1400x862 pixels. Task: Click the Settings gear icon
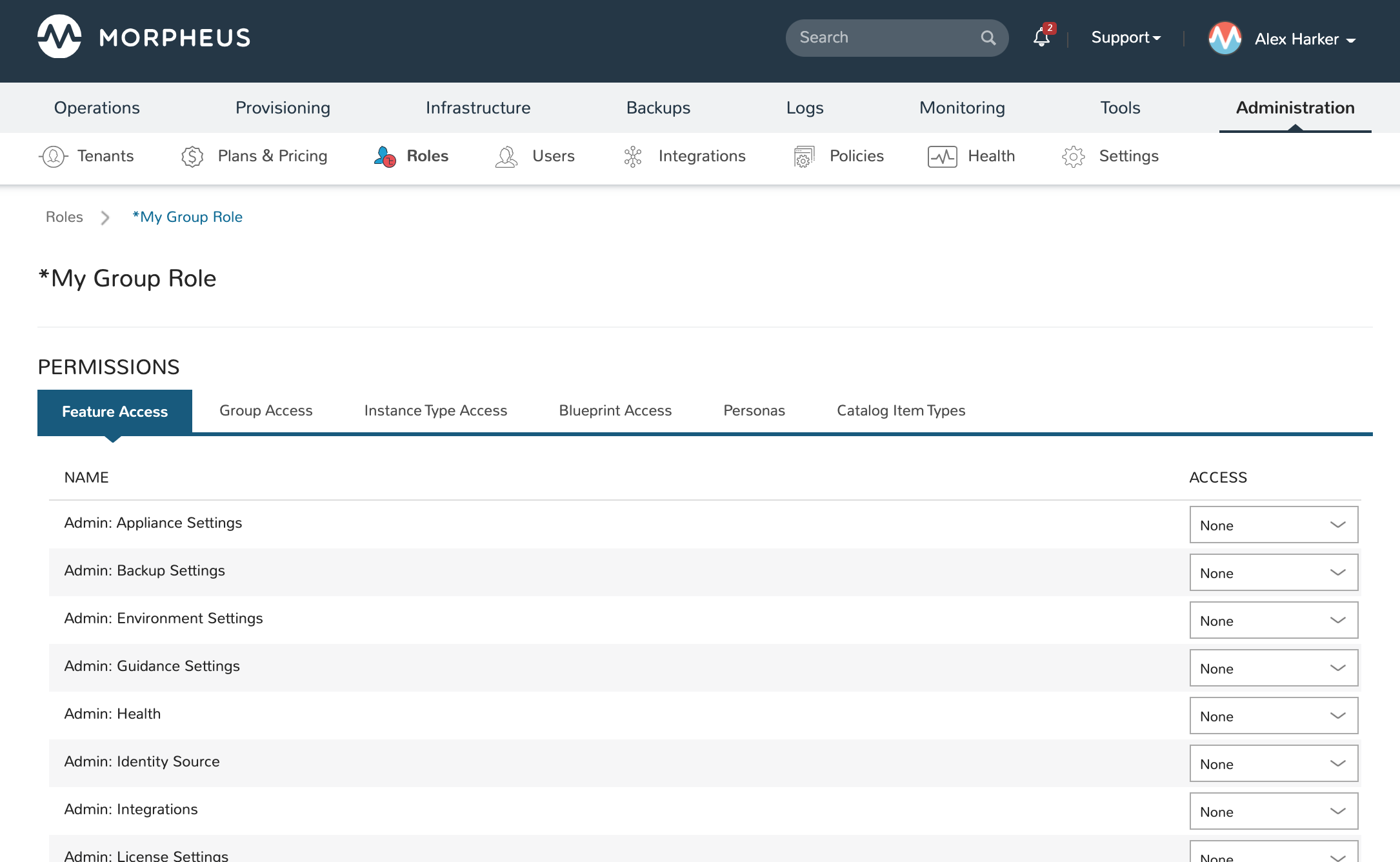pos(1074,156)
